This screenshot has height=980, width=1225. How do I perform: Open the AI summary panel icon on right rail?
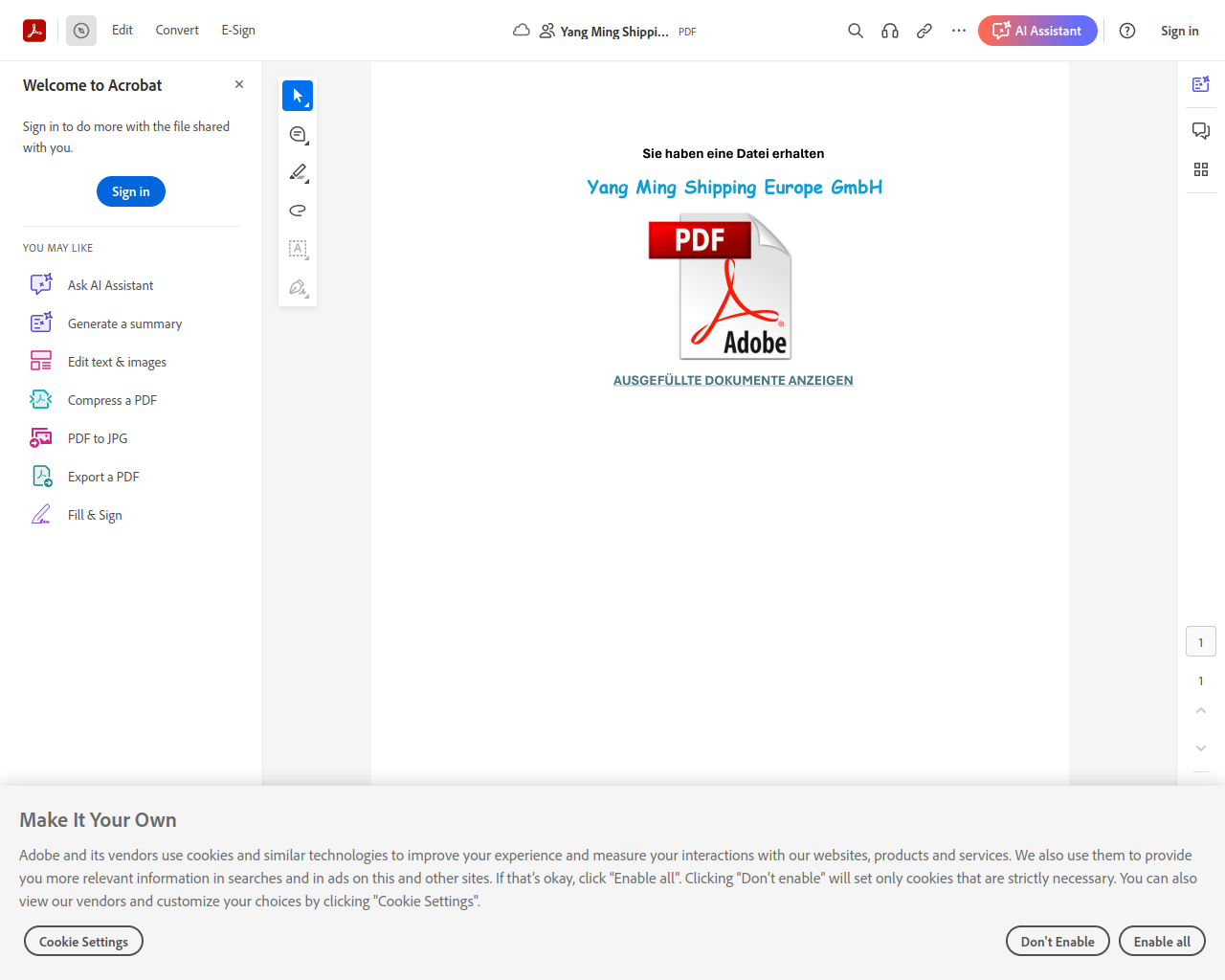click(x=1201, y=84)
